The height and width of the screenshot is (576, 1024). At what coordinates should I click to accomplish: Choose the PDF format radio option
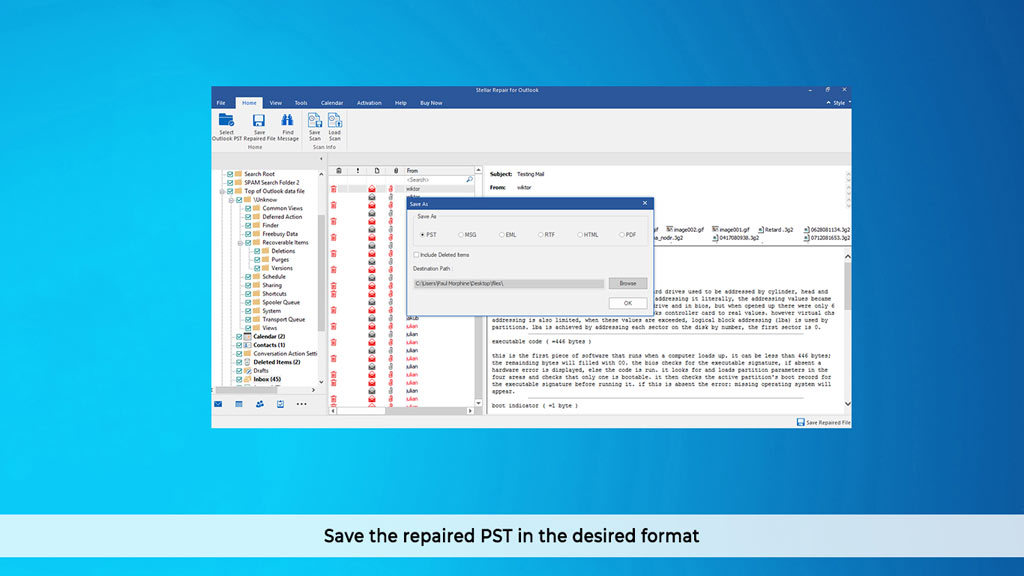coord(621,234)
